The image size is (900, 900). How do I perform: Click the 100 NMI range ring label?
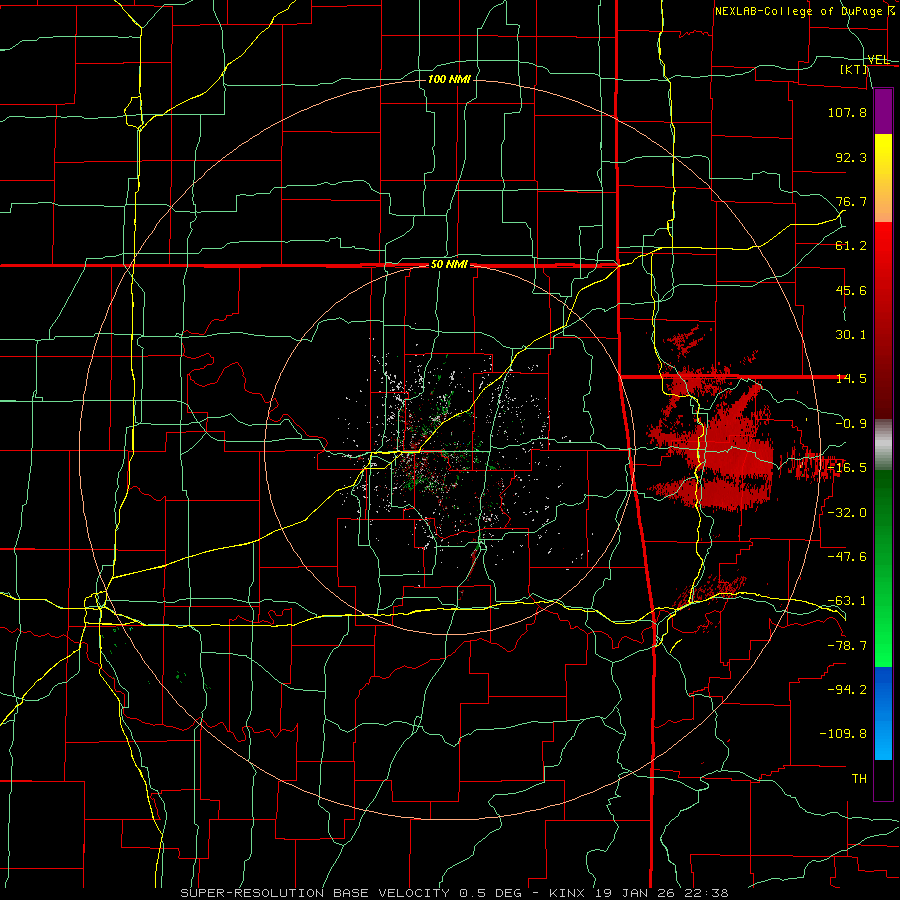tap(449, 79)
